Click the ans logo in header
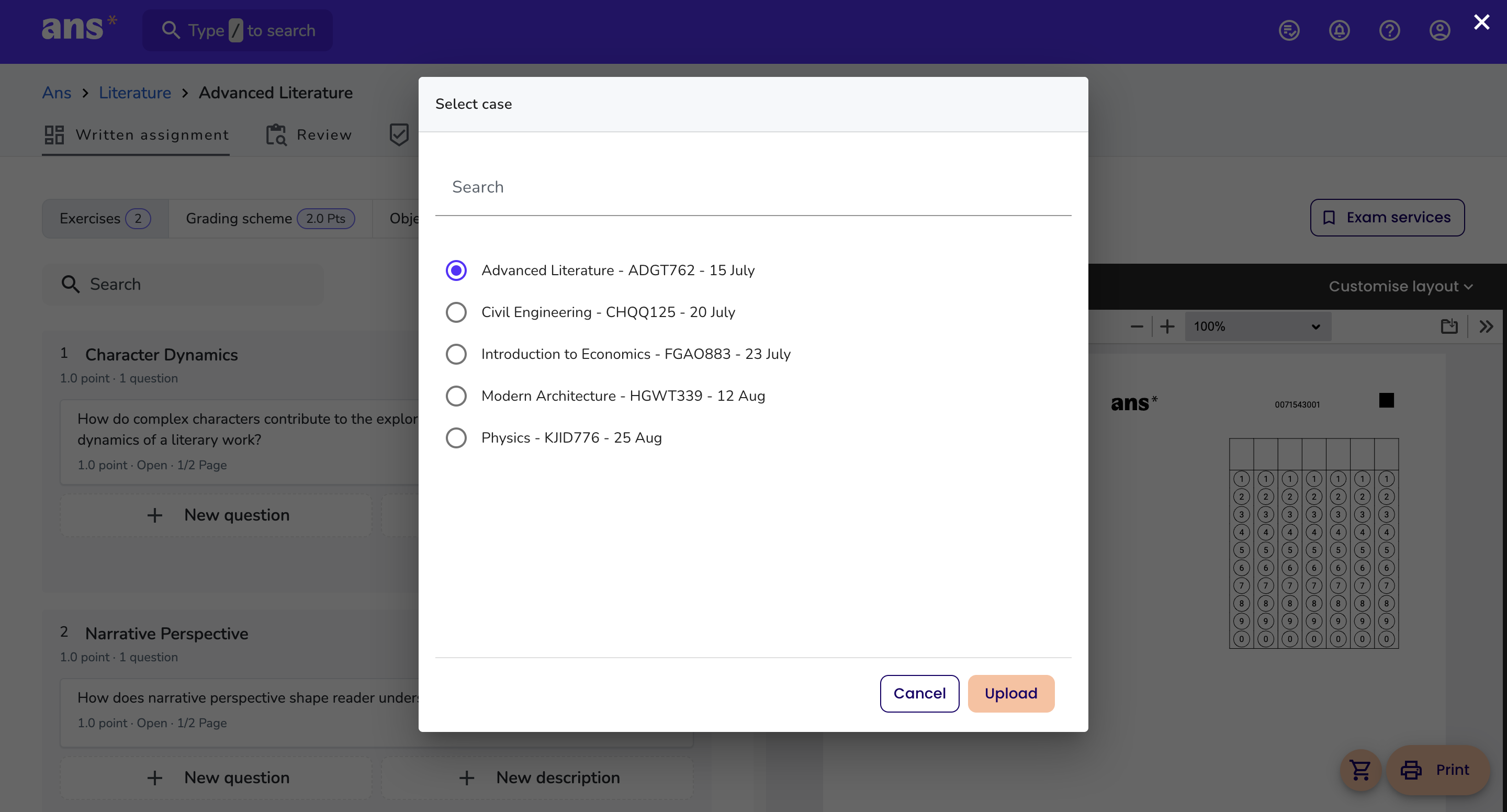Screen dimensions: 1507x812 click(79, 28)
